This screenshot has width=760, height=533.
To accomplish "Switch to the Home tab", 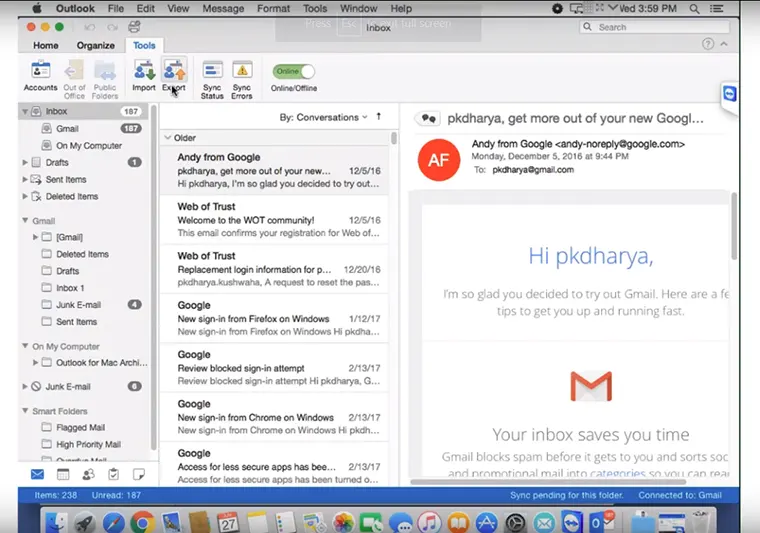I will (x=46, y=46).
